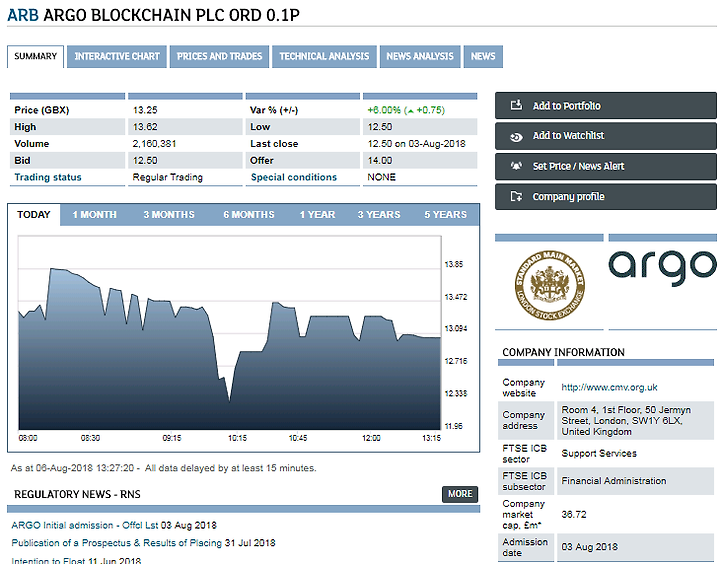Viewport: 720px width, 564px height.
Task: Click the Offer value 14.00
Action: point(380,161)
